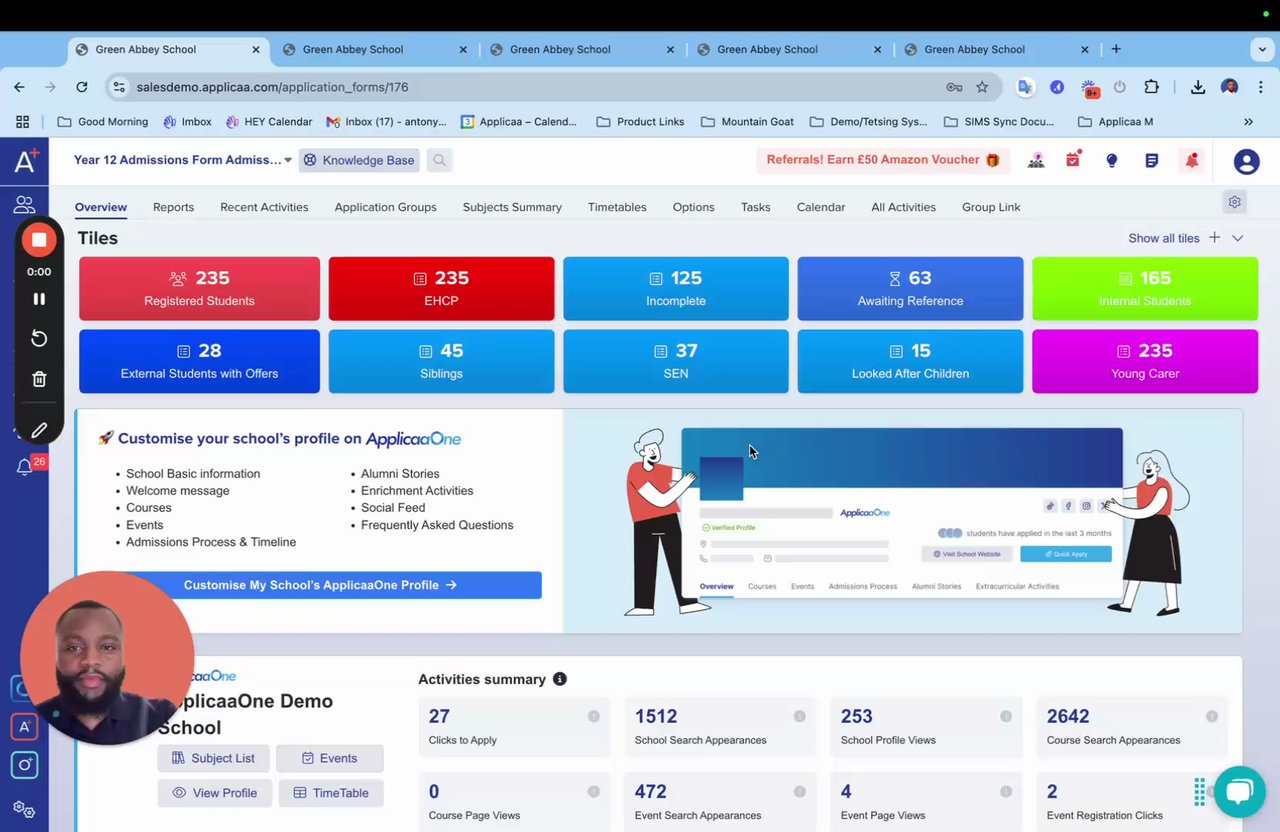
Task: Open the Application Groups tab
Action: [x=385, y=207]
